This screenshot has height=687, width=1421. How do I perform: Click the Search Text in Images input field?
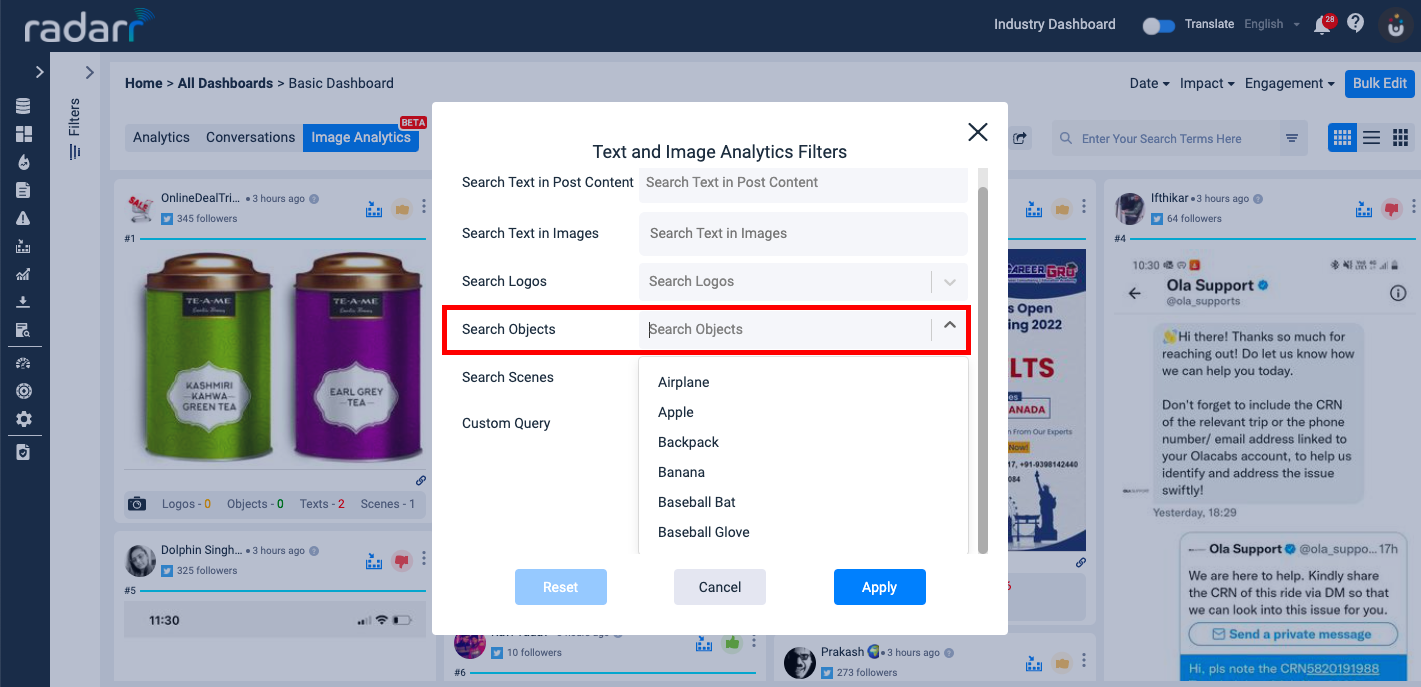[802, 233]
